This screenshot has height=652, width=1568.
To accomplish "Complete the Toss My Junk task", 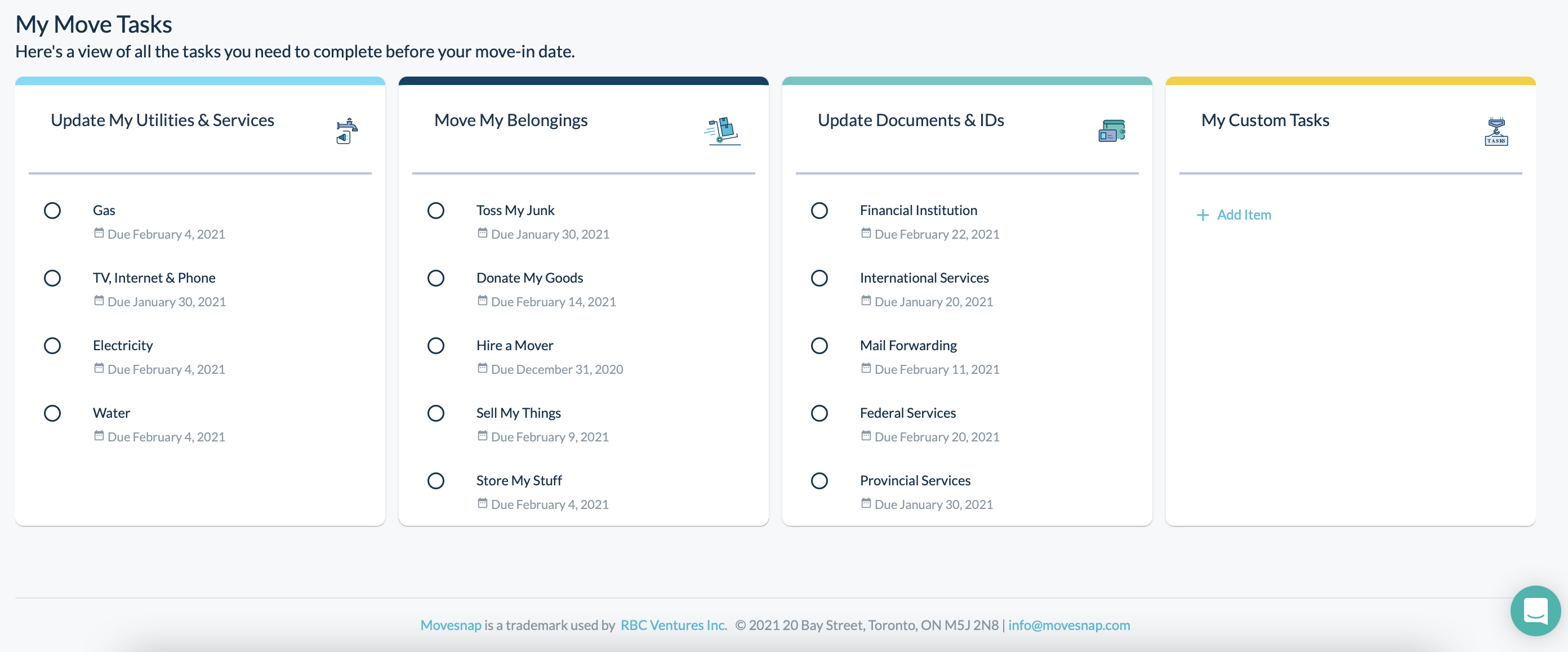I will pyautogui.click(x=436, y=211).
